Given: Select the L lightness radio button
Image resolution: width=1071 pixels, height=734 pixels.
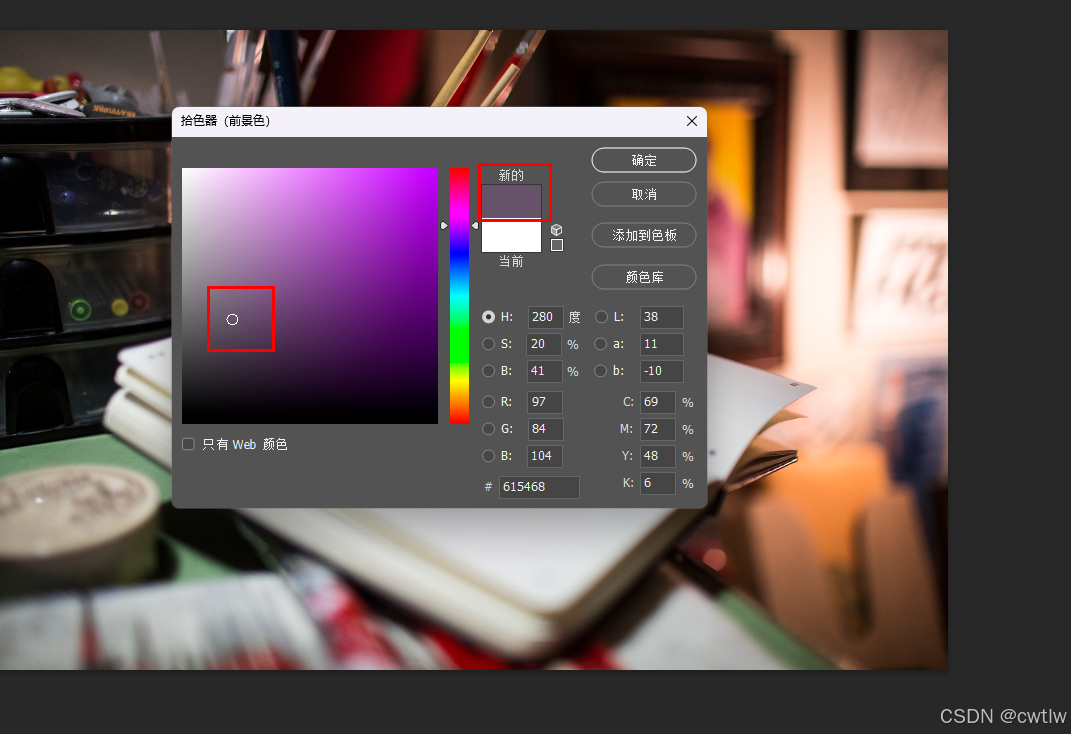Looking at the screenshot, I should click(x=601, y=317).
